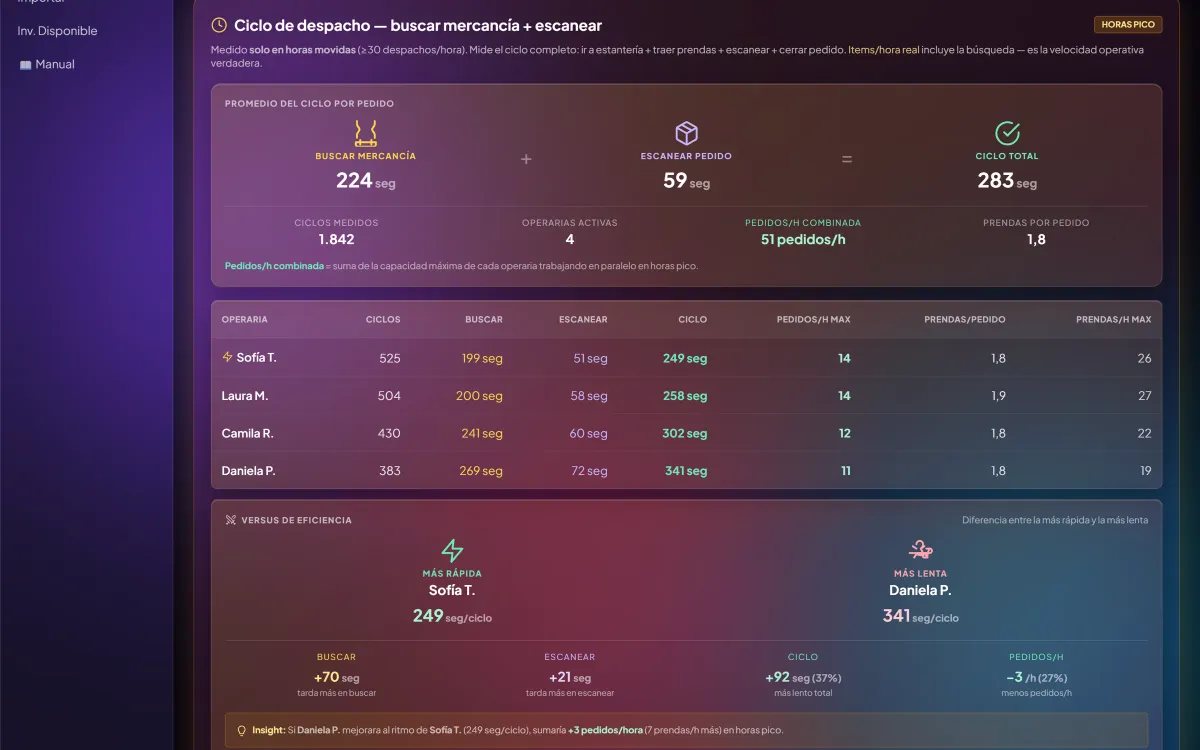The height and width of the screenshot is (750, 1200).
Task: Click the Más lenta snail icon
Action: click(x=921, y=551)
